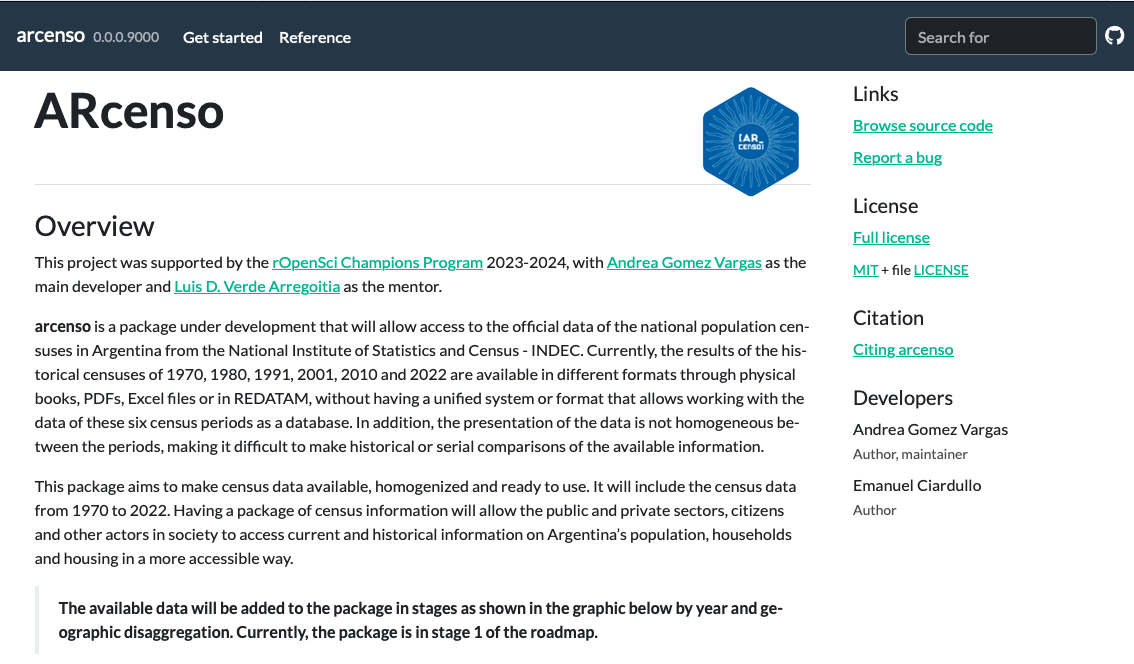Viewport: 1134px width, 664px height.
Task: Follow the rOpenSci Champions Program link
Action: (377, 262)
